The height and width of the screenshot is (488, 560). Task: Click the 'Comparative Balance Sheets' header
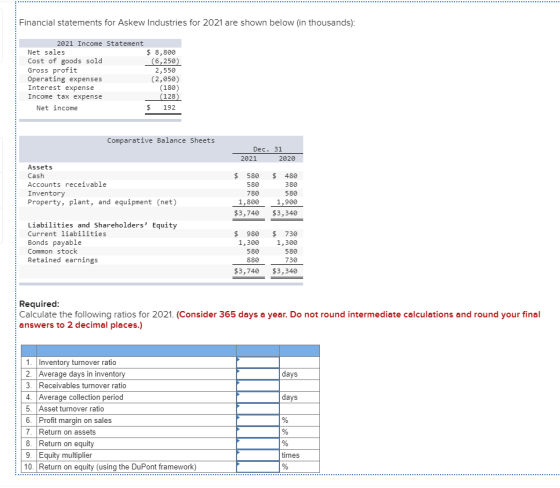[x=161, y=140]
